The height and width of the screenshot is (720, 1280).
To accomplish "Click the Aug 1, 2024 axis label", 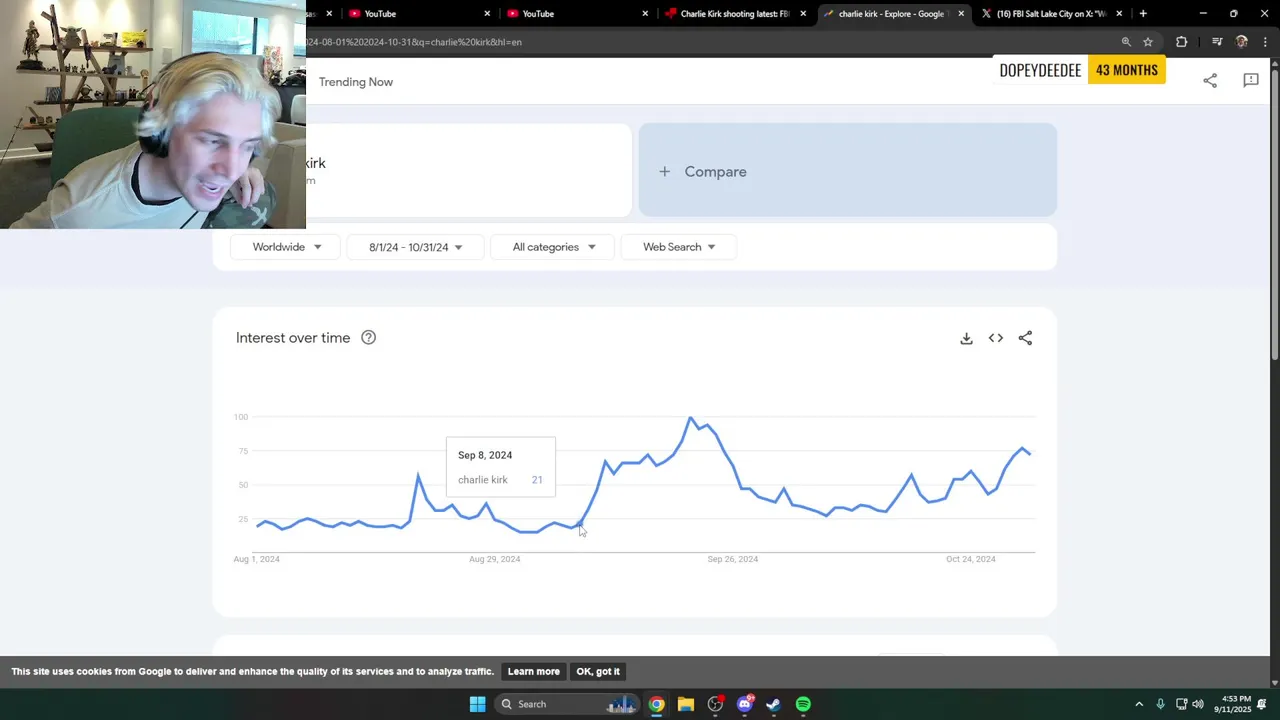I will point(257,559).
